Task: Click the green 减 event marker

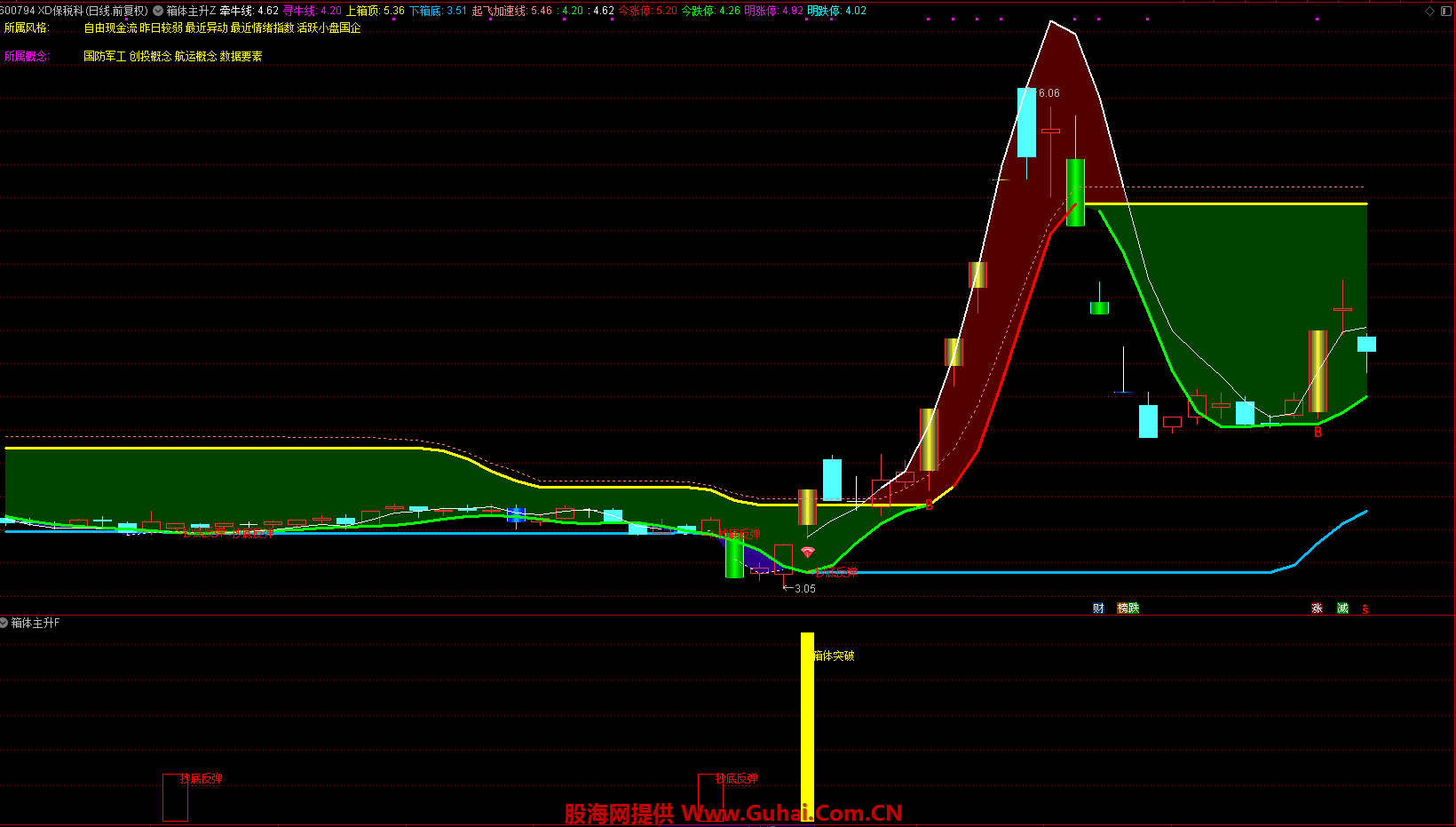Action: tap(1342, 608)
